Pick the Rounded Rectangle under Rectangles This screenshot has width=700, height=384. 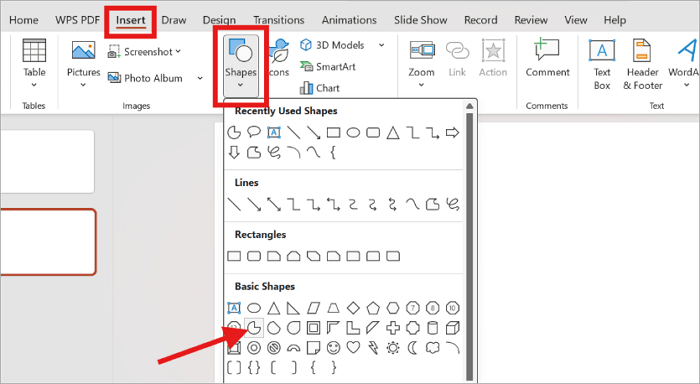click(254, 256)
